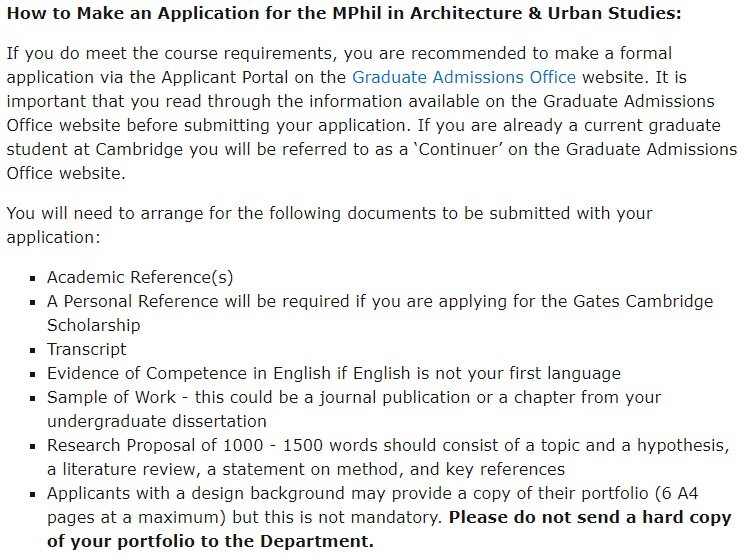Click the 'You will need to arrange' paragraph
Image resolution: width=747 pixels, height=556 pixels.
coord(329,225)
